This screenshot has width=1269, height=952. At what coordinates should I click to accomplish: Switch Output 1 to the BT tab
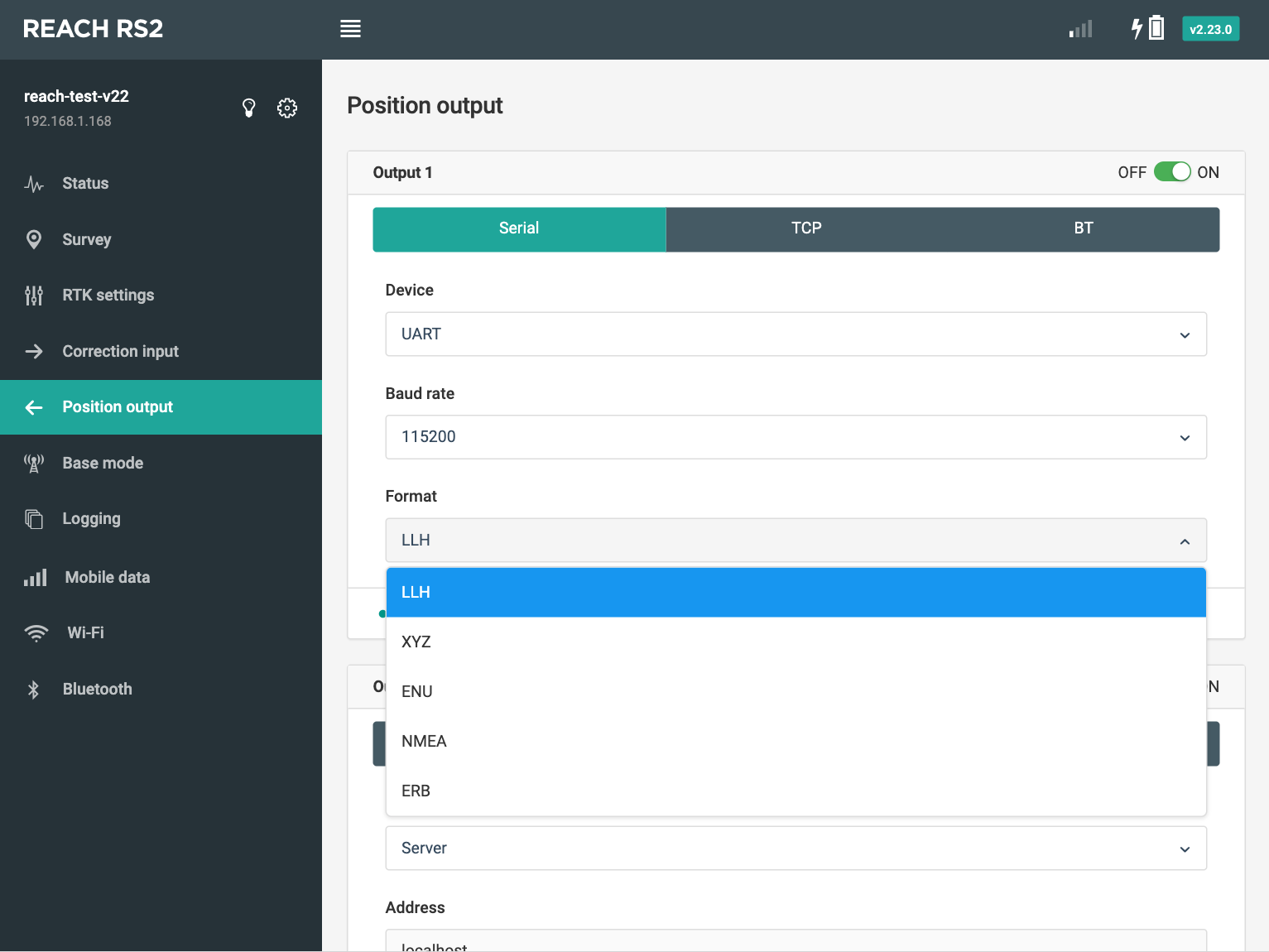(1084, 229)
